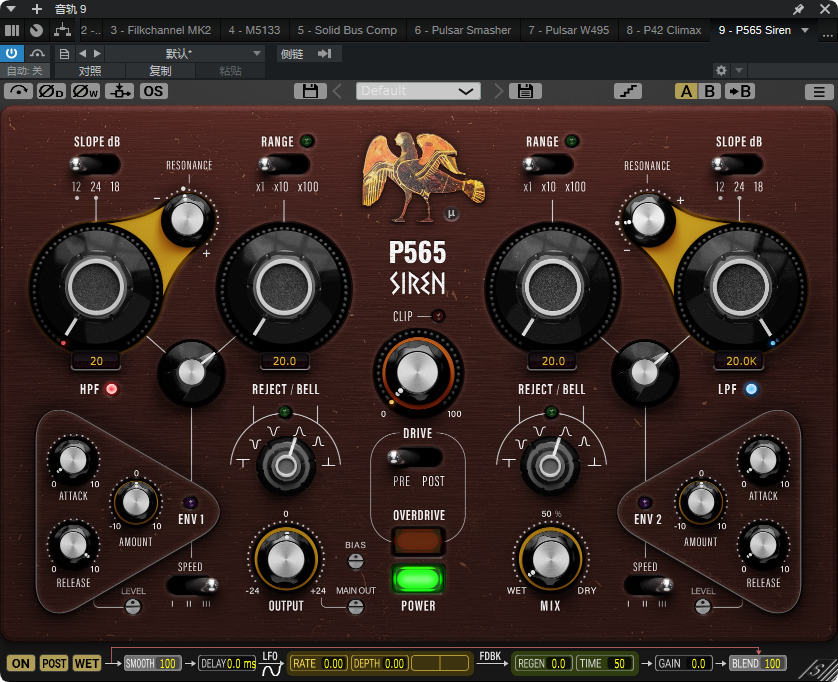Show more options via ellipsis button
838x682 pixels.
pyautogui.click(x=827, y=35)
